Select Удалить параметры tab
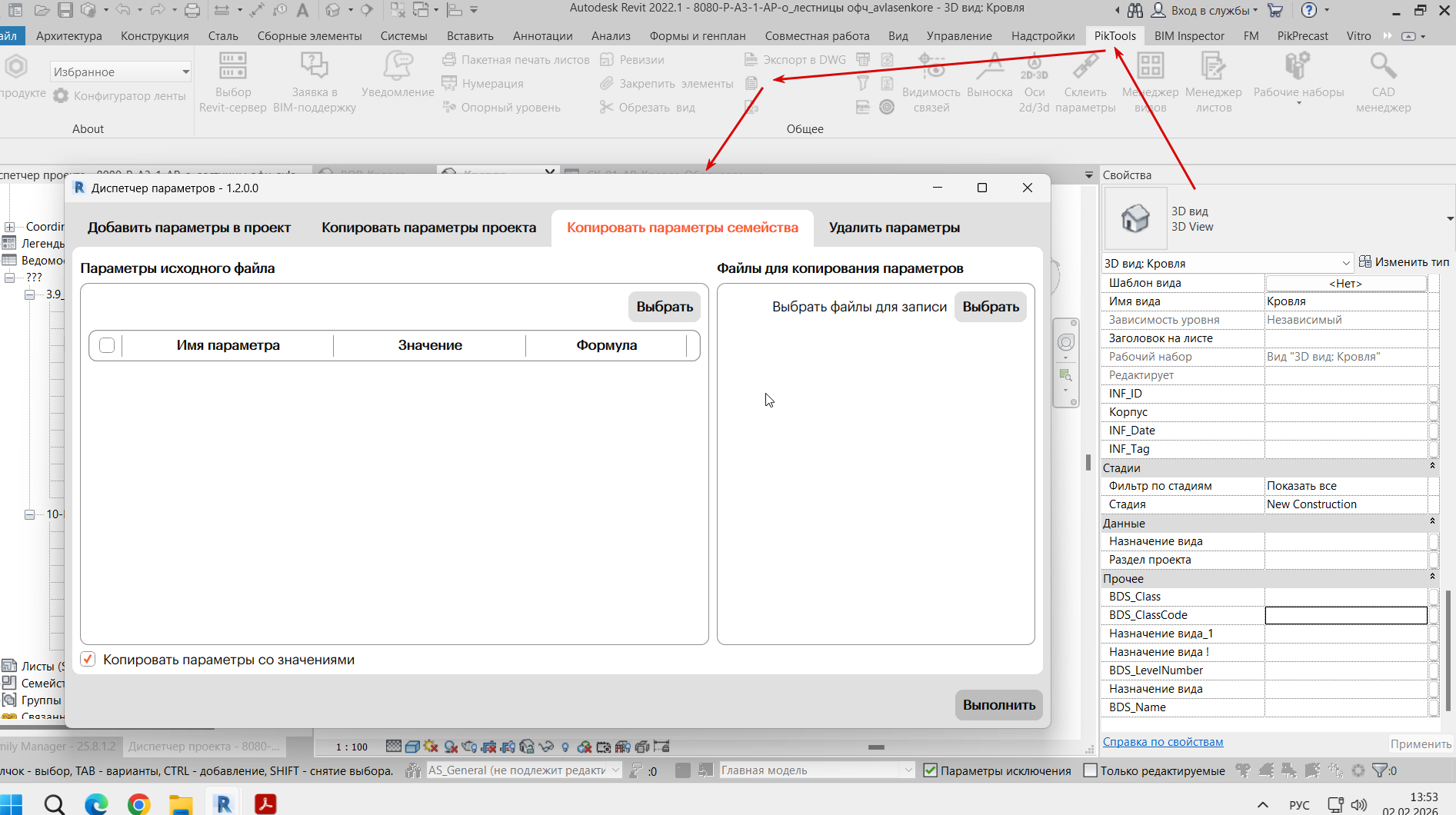This screenshot has width=1456, height=815. click(895, 228)
